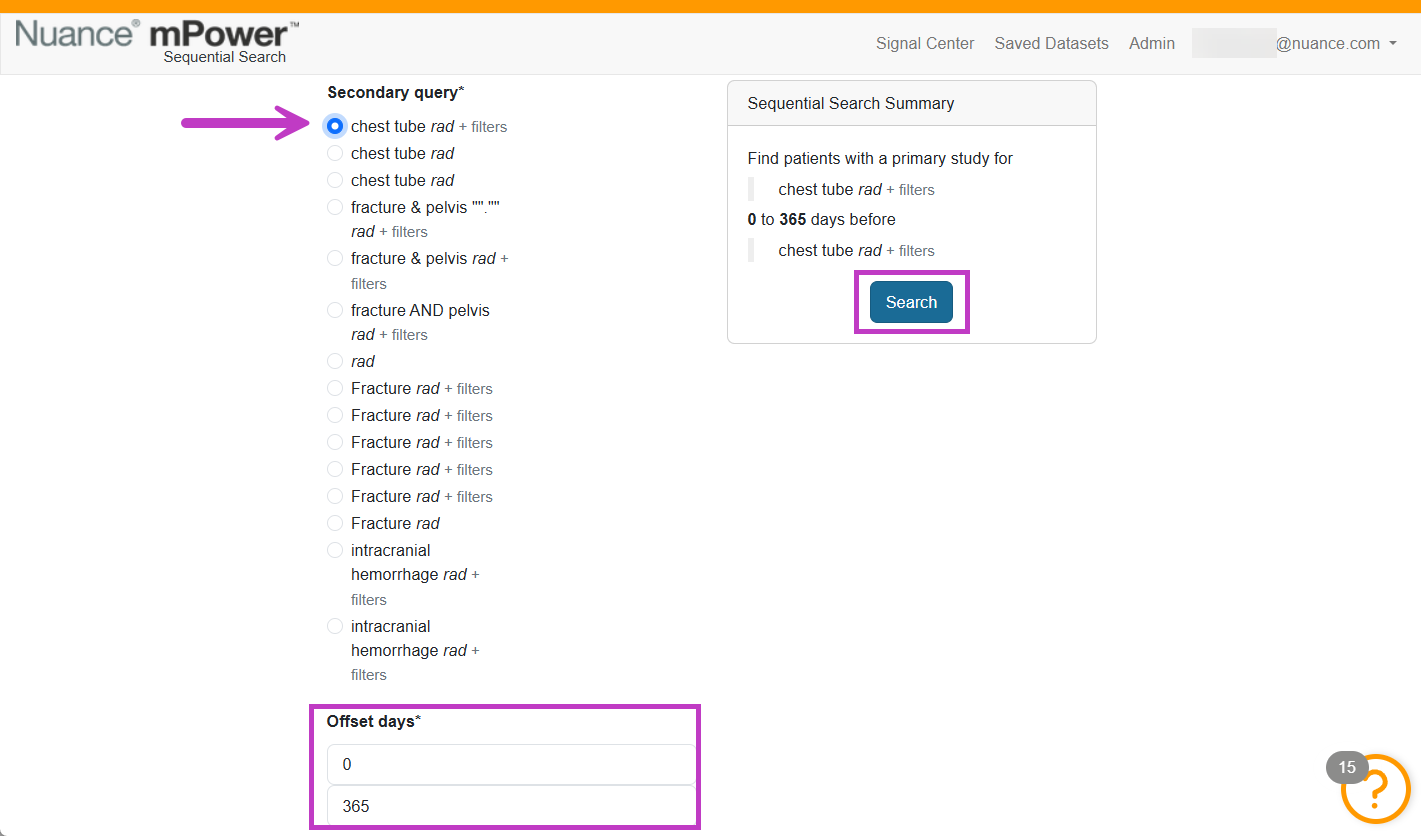Go to the Admin menu item
The width and height of the screenshot is (1421, 836).
(1152, 43)
